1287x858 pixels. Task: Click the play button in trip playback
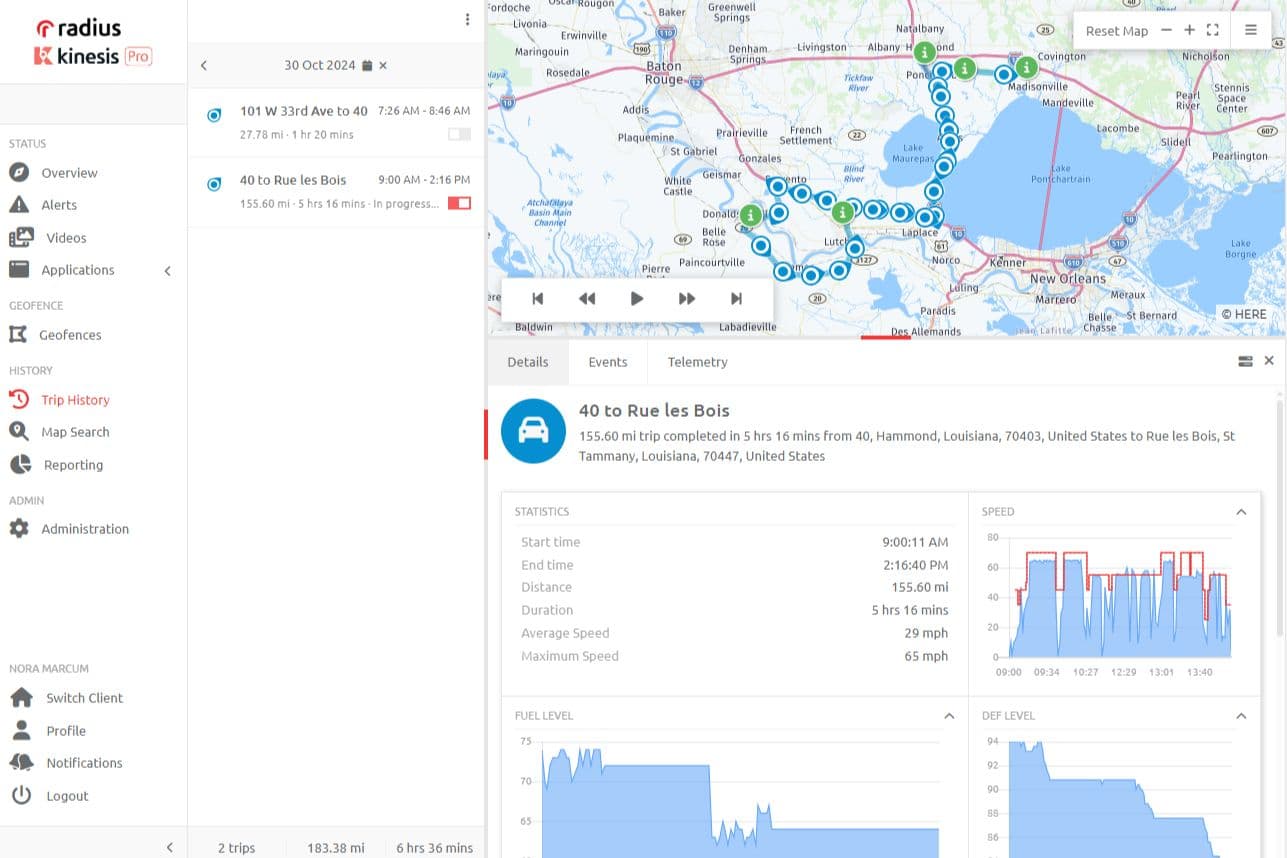[637, 298]
